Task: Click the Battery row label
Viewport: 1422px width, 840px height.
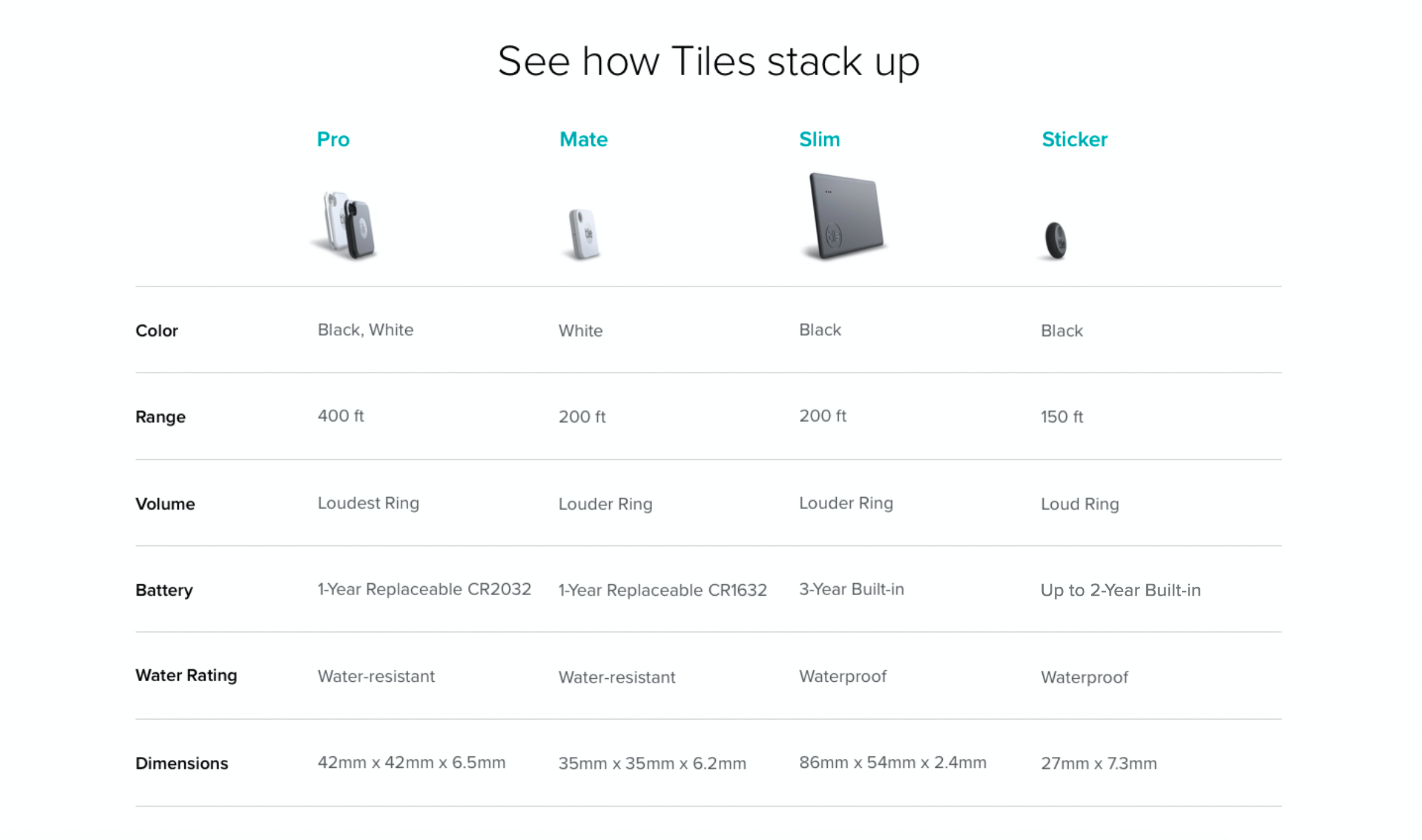Action: click(164, 590)
